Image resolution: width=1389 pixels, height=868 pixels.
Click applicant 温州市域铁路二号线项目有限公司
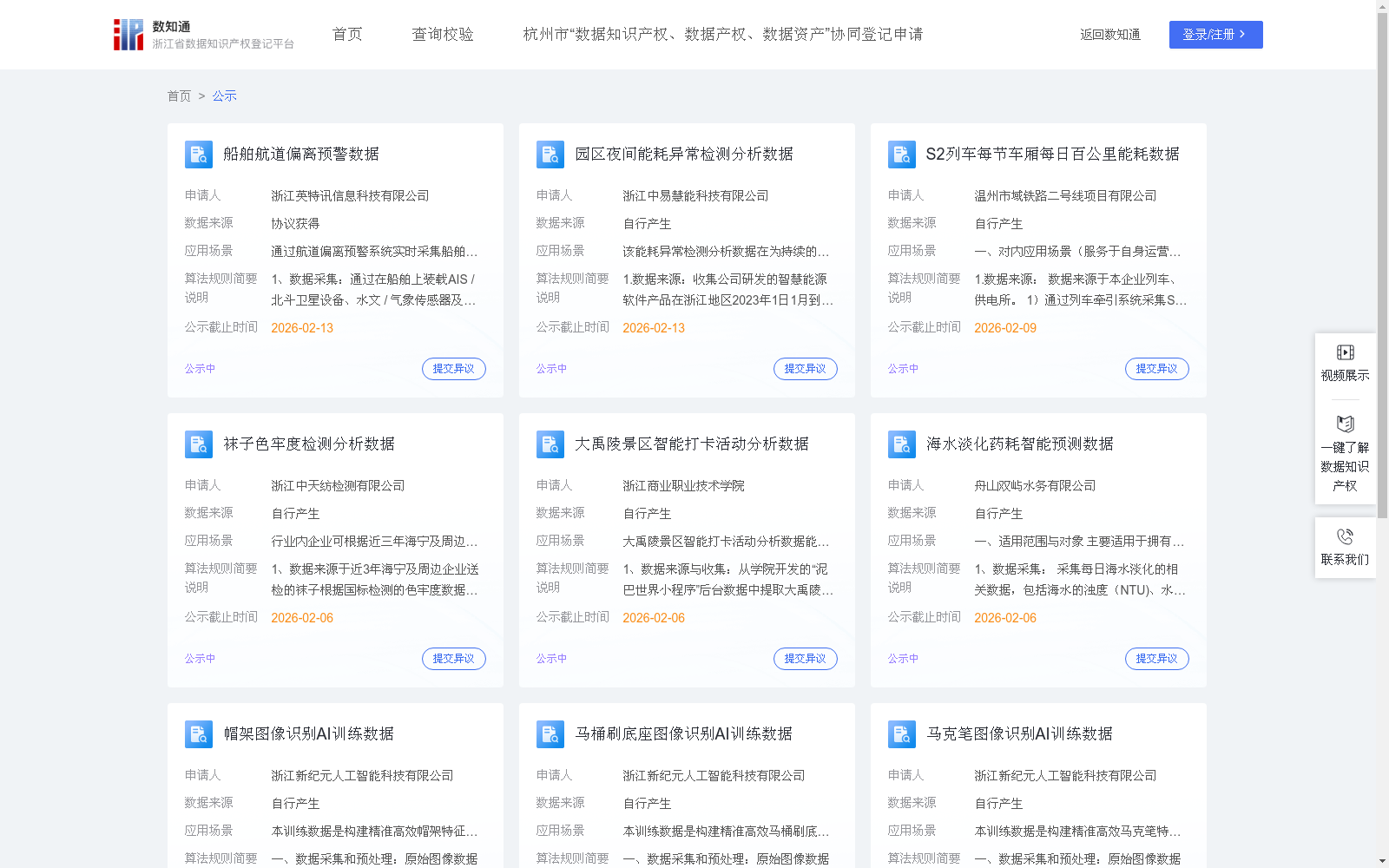pyautogui.click(x=1065, y=196)
